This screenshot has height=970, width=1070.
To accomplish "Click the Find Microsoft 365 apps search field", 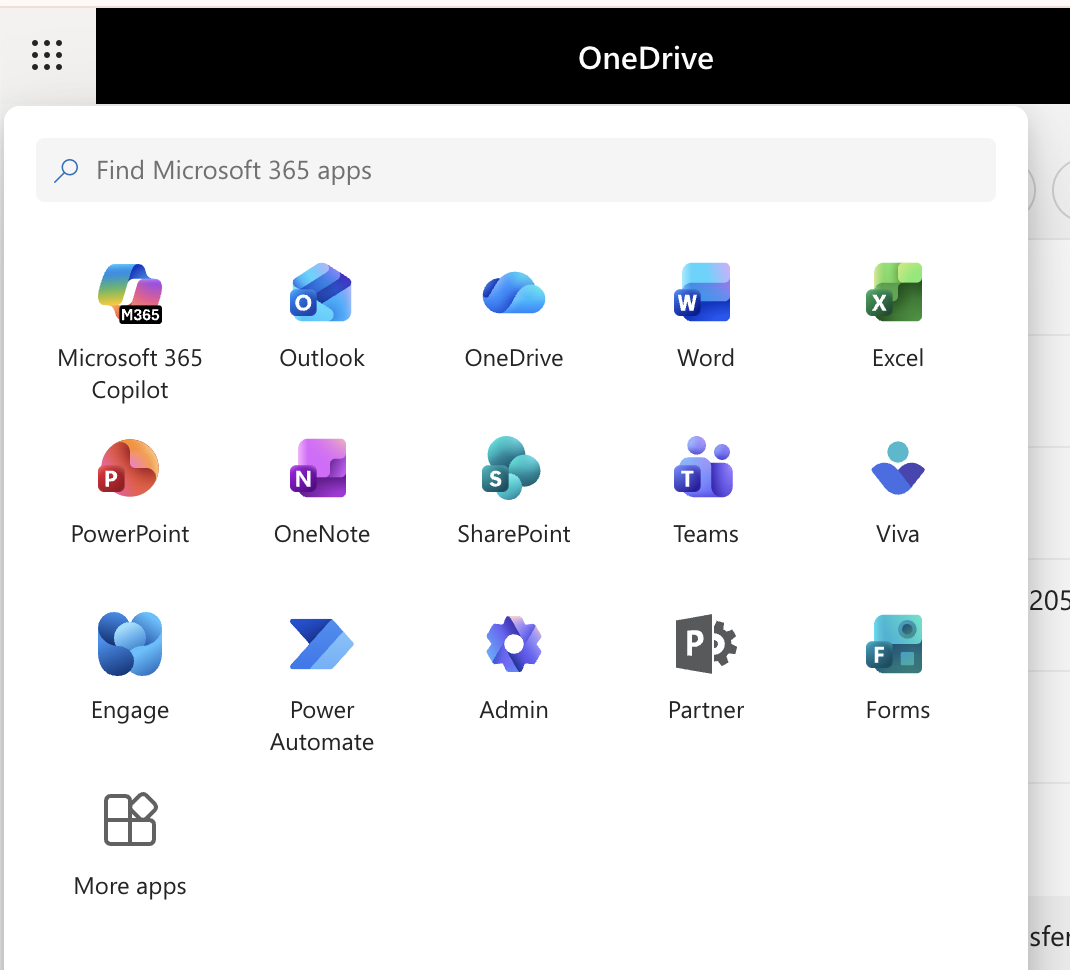I will click(515, 170).
